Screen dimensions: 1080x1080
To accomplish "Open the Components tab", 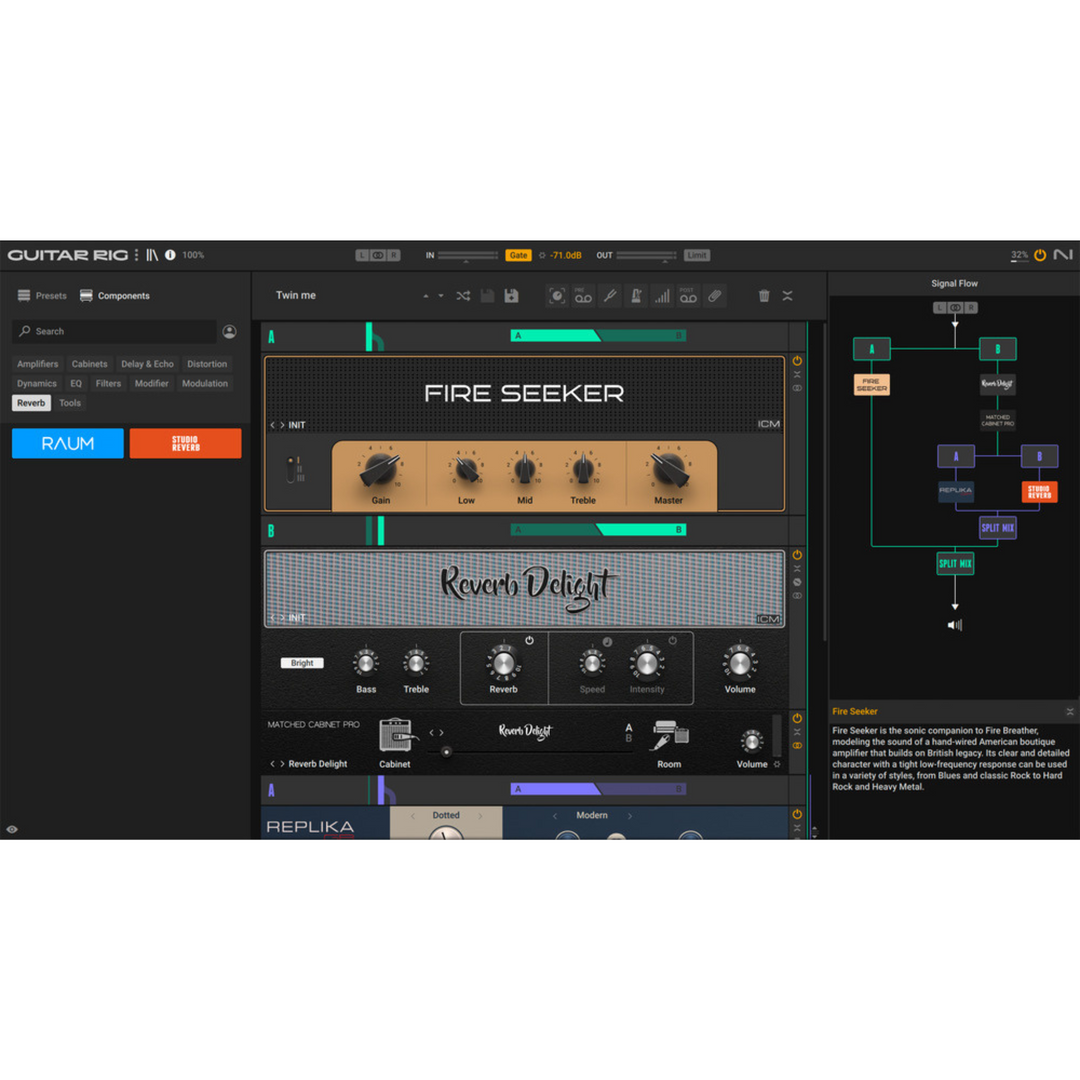I will 115,296.
